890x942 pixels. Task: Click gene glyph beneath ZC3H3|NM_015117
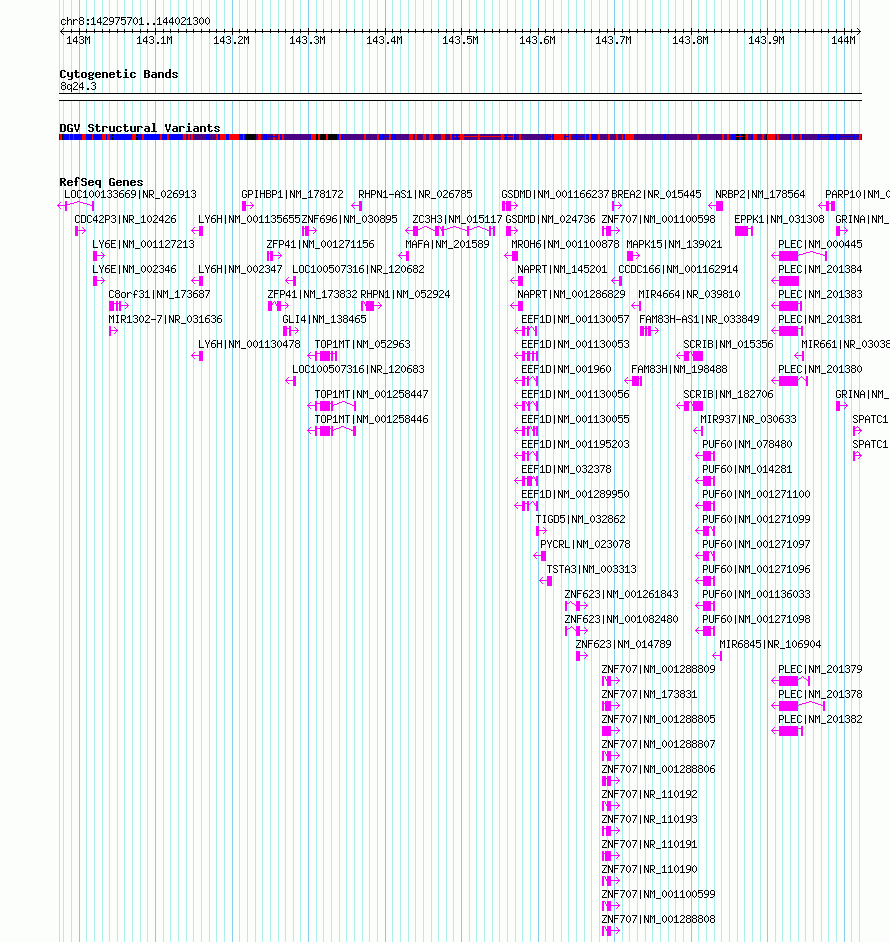coord(451,231)
